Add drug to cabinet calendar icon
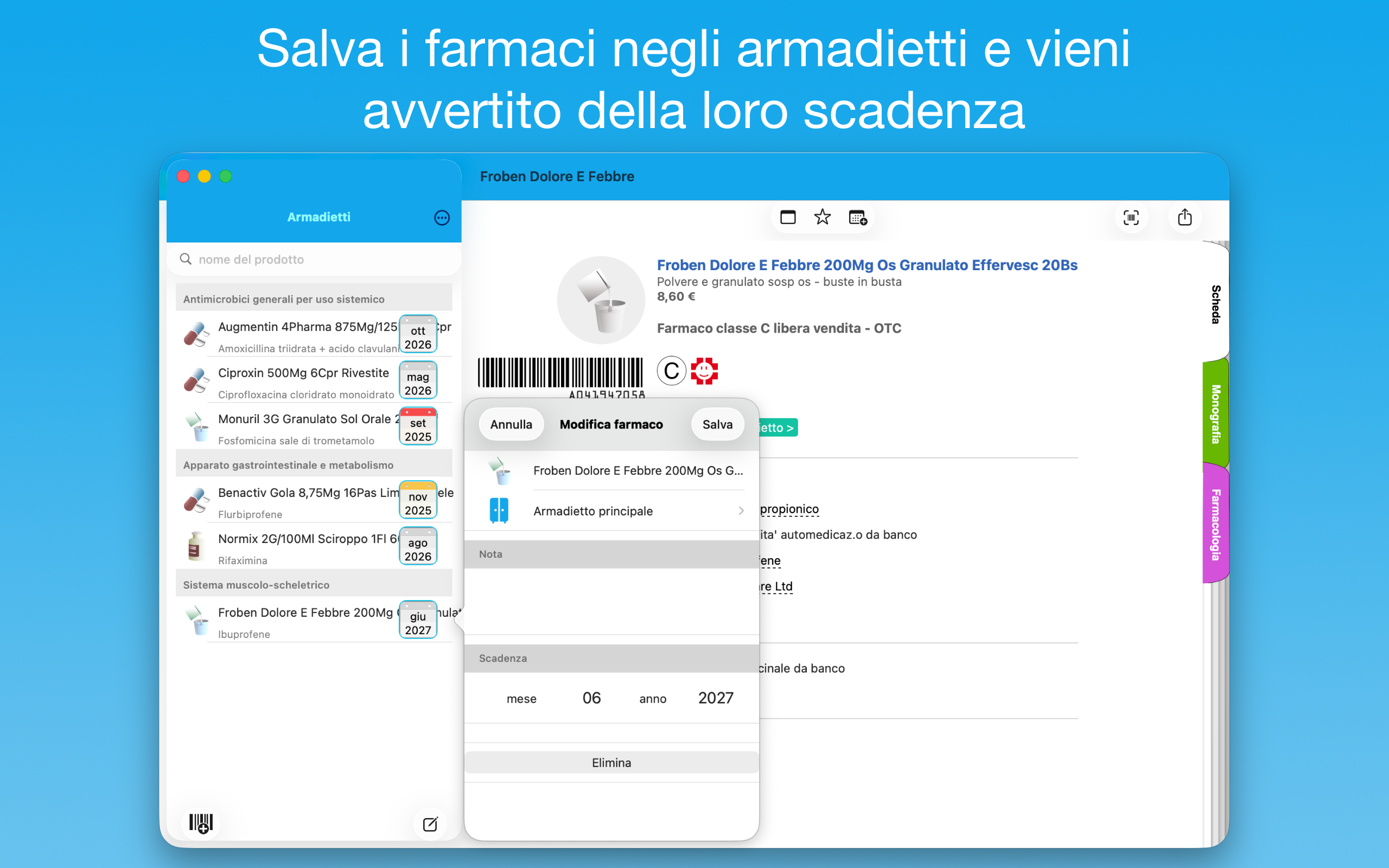This screenshot has width=1389, height=868. (x=857, y=218)
